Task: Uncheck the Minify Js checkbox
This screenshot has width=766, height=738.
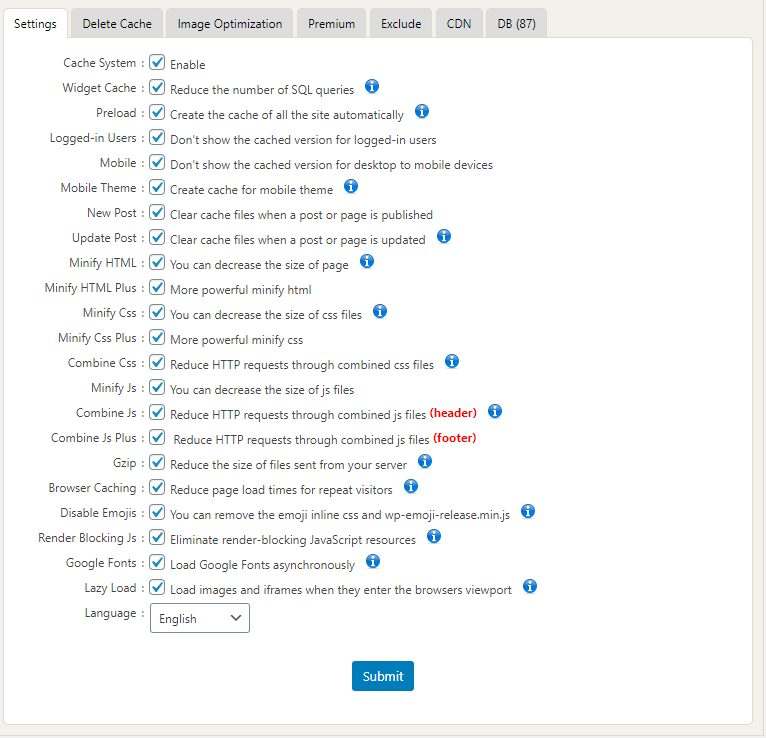Action: 158,388
